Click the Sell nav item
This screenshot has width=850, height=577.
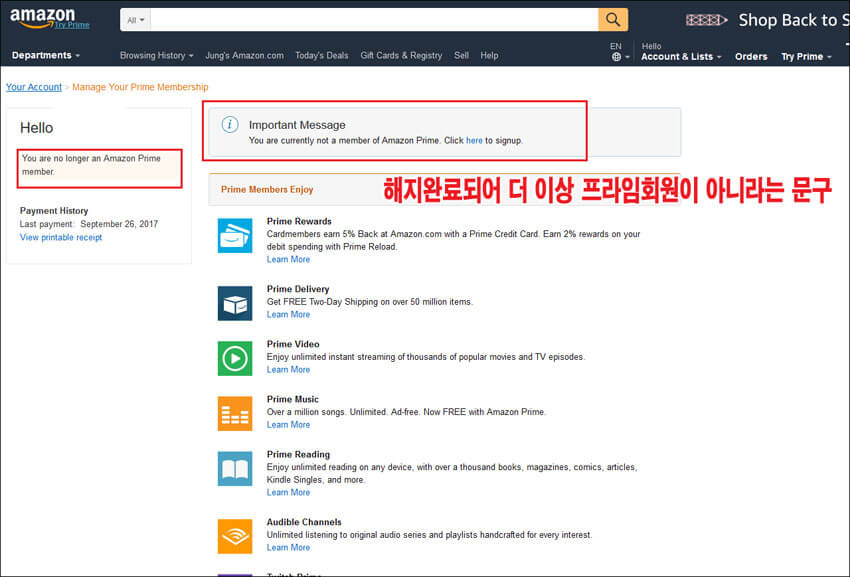pyautogui.click(x=461, y=55)
